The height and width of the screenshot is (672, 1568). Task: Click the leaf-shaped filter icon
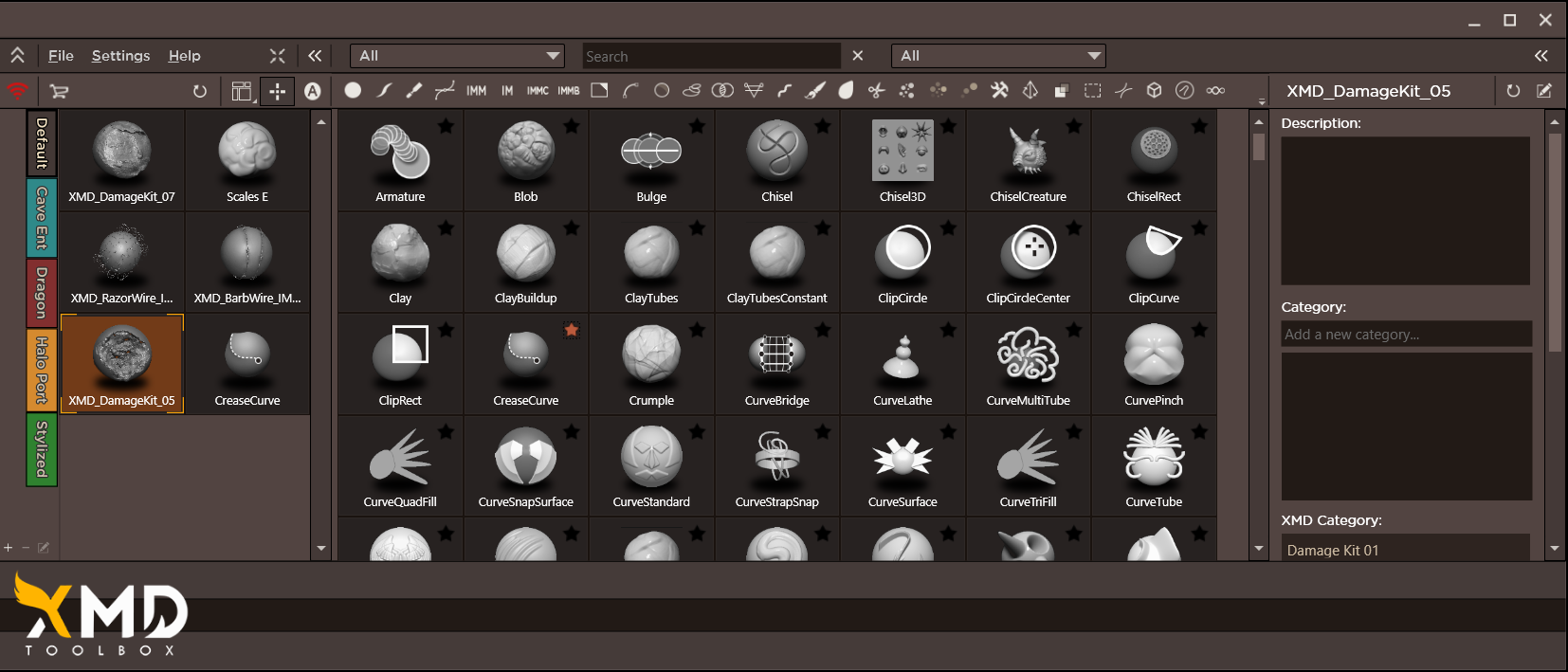pyautogui.click(x=846, y=90)
